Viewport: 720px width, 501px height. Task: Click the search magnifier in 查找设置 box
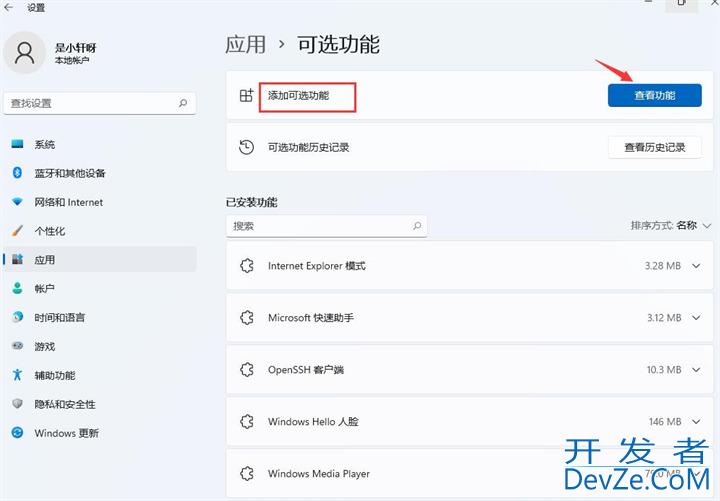[183, 103]
